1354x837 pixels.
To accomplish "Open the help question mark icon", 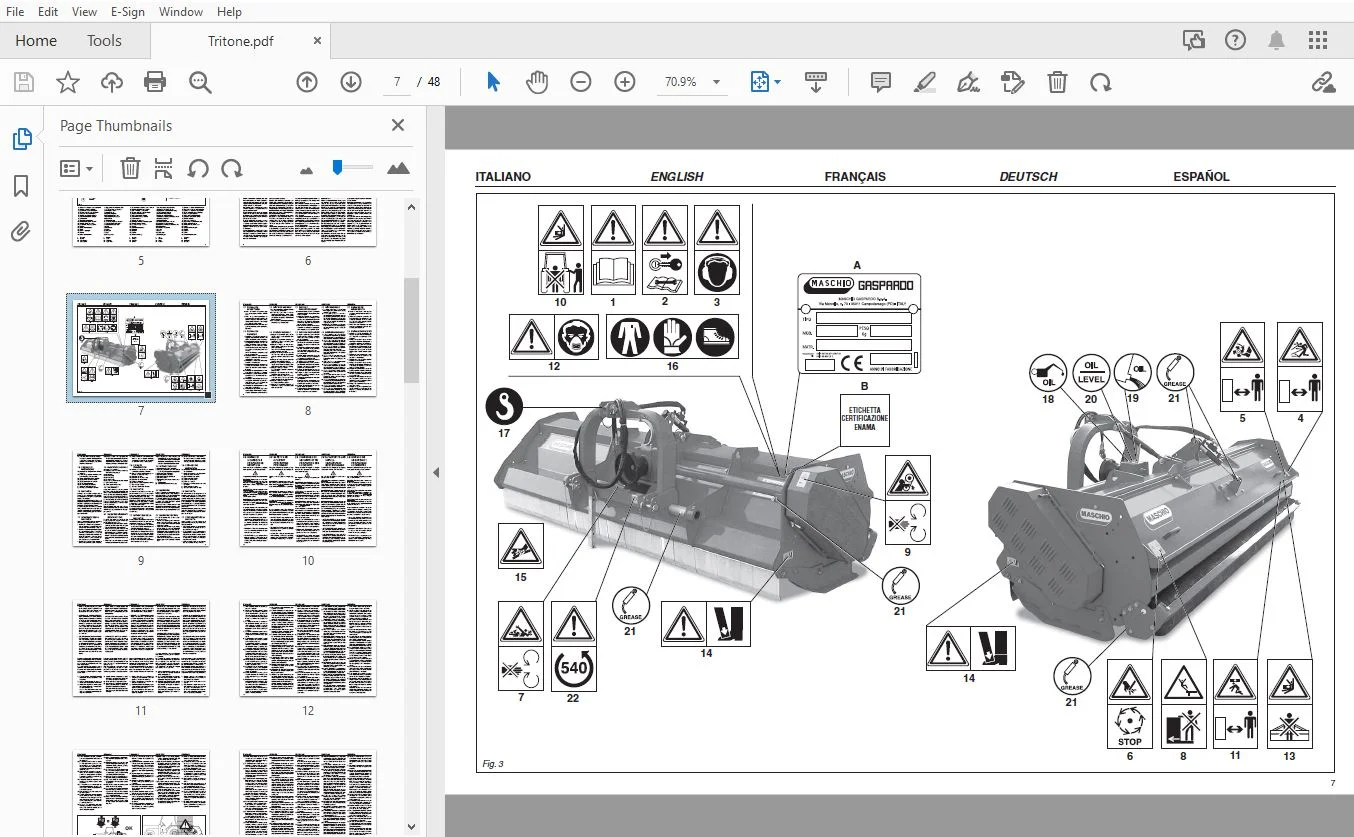I will pos(1235,41).
